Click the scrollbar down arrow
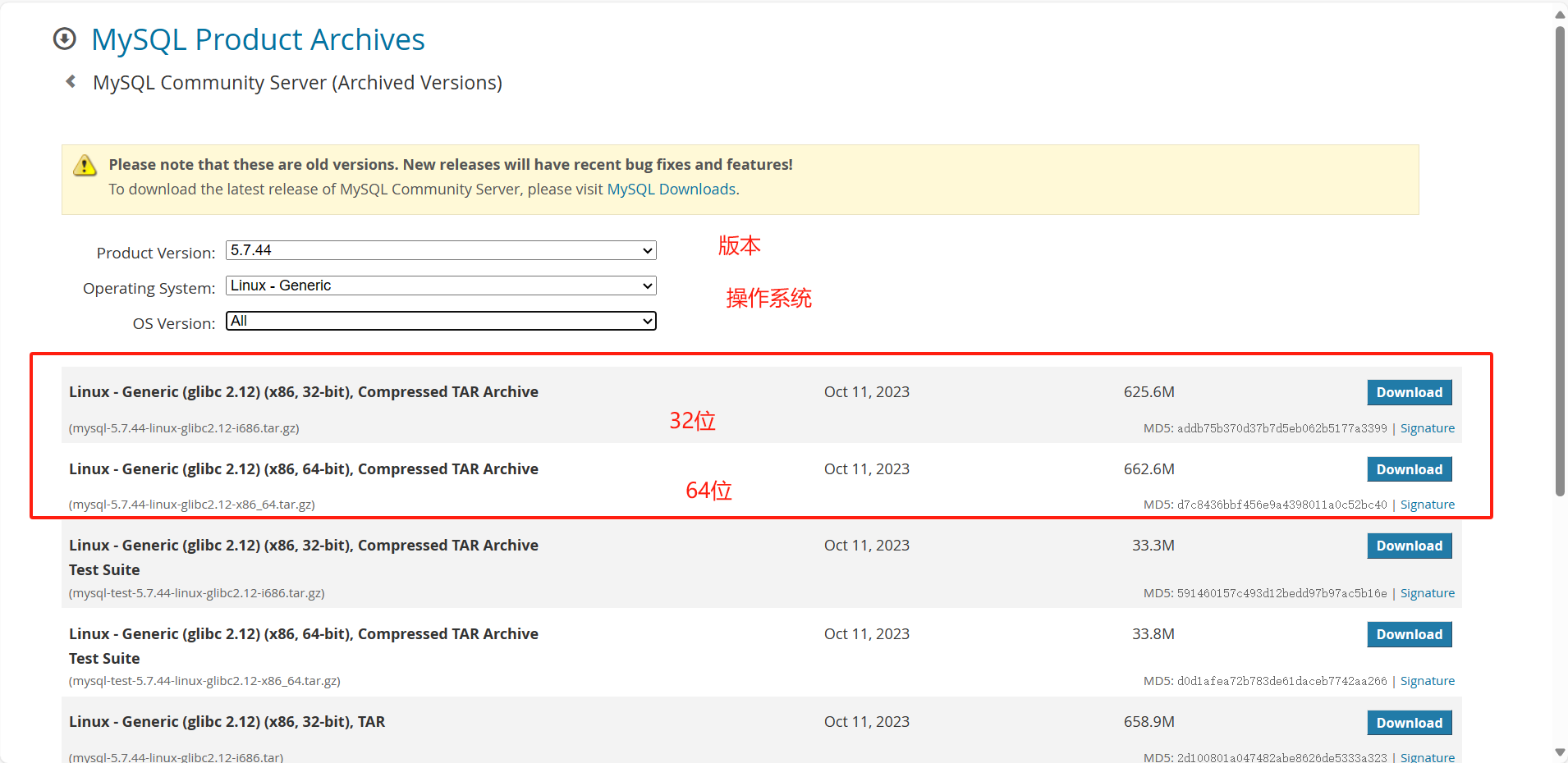The image size is (1568, 763). click(1560, 752)
